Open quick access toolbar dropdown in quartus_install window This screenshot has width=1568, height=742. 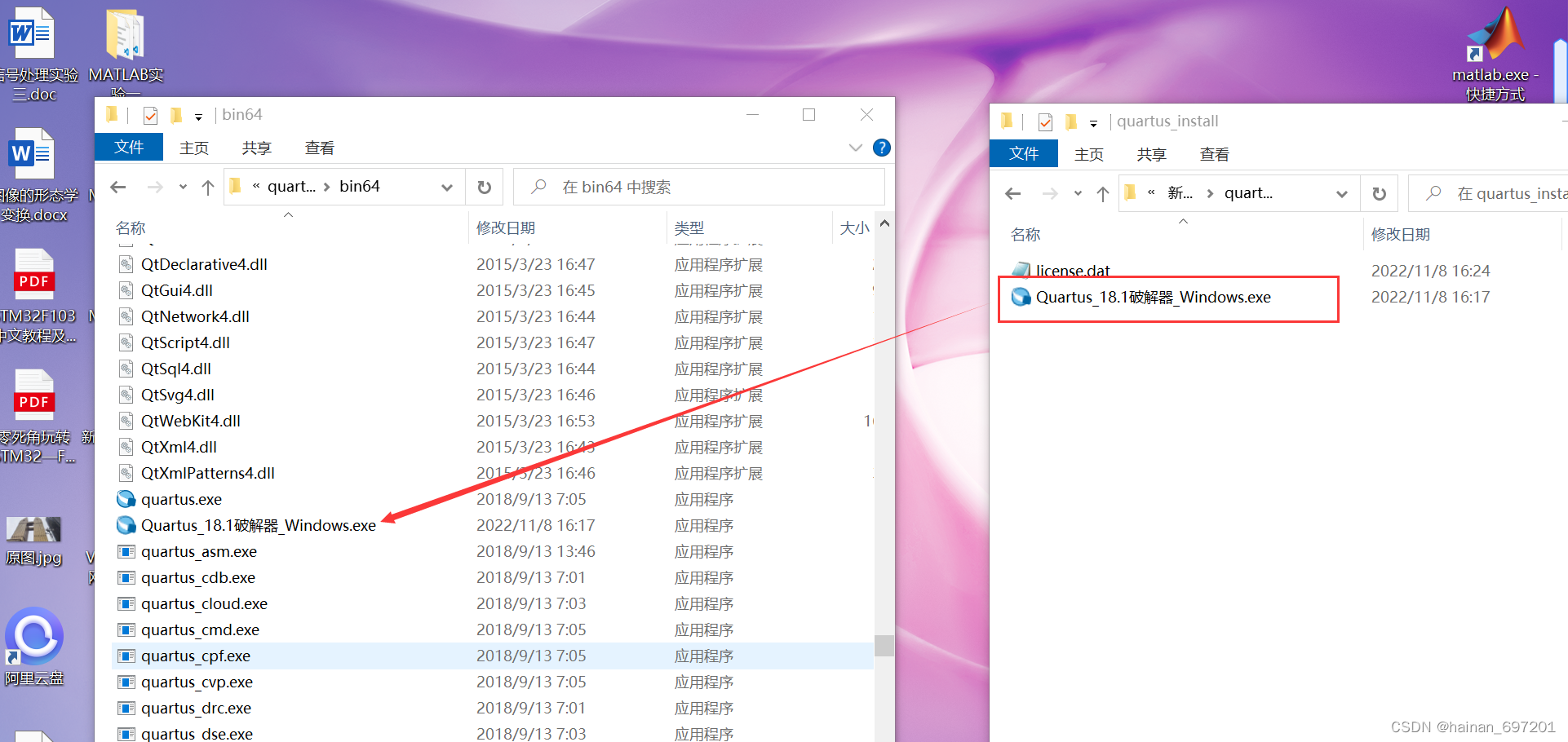(x=1093, y=124)
